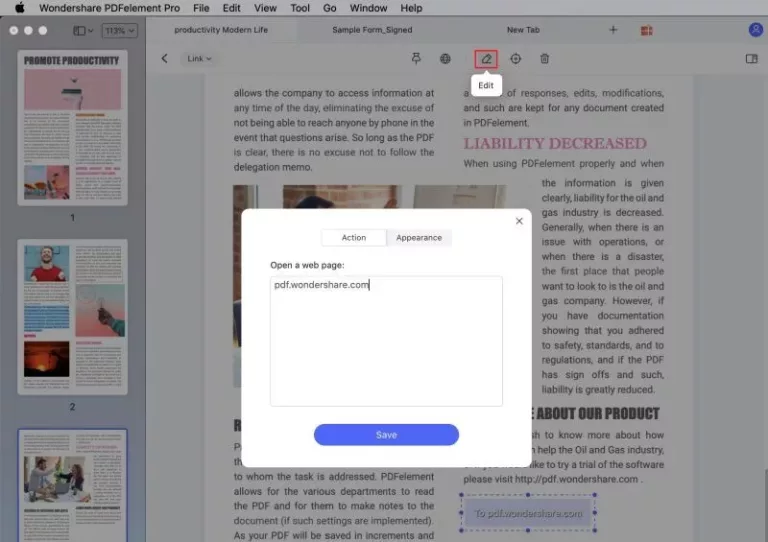
Task: Close the link dialog with X
Action: pyautogui.click(x=519, y=221)
